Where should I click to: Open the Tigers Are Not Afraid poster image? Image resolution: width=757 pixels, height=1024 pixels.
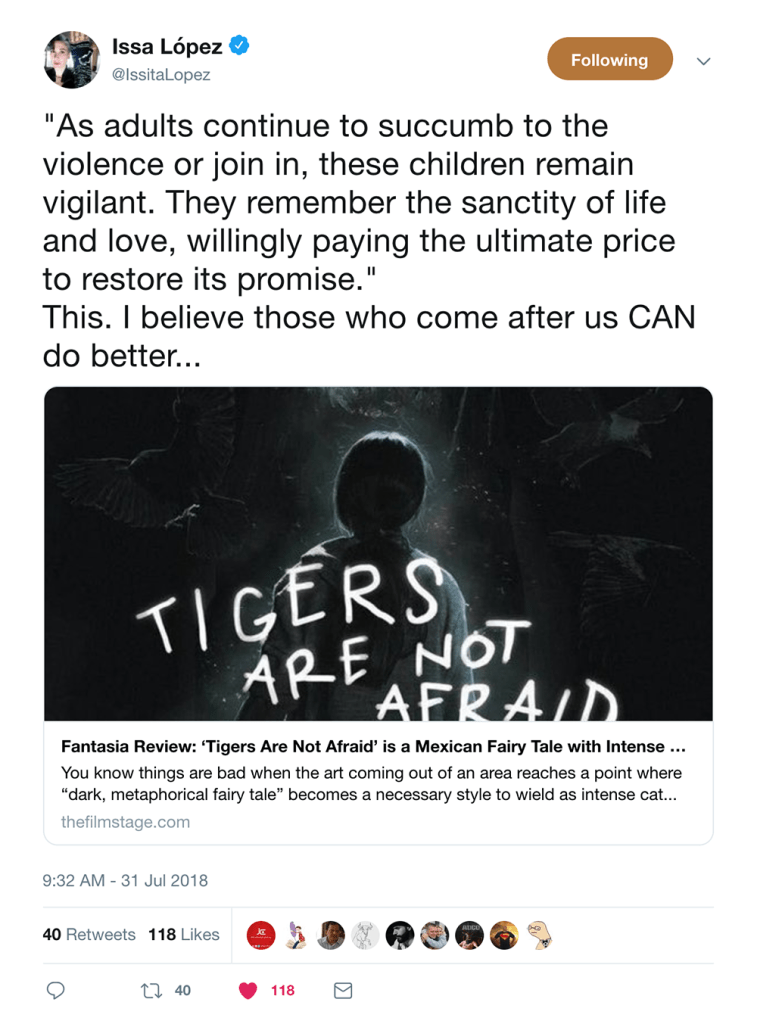pyautogui.click(x=378, y=553)
